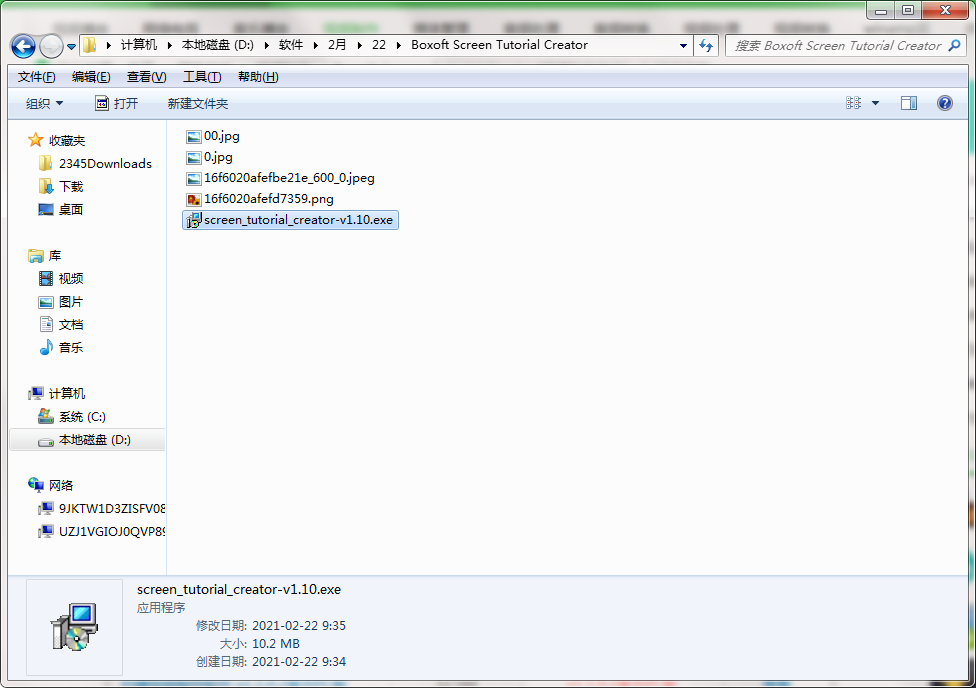
Task: Open the 系统 (C:) drive
Action: click(x=82, y=417)
